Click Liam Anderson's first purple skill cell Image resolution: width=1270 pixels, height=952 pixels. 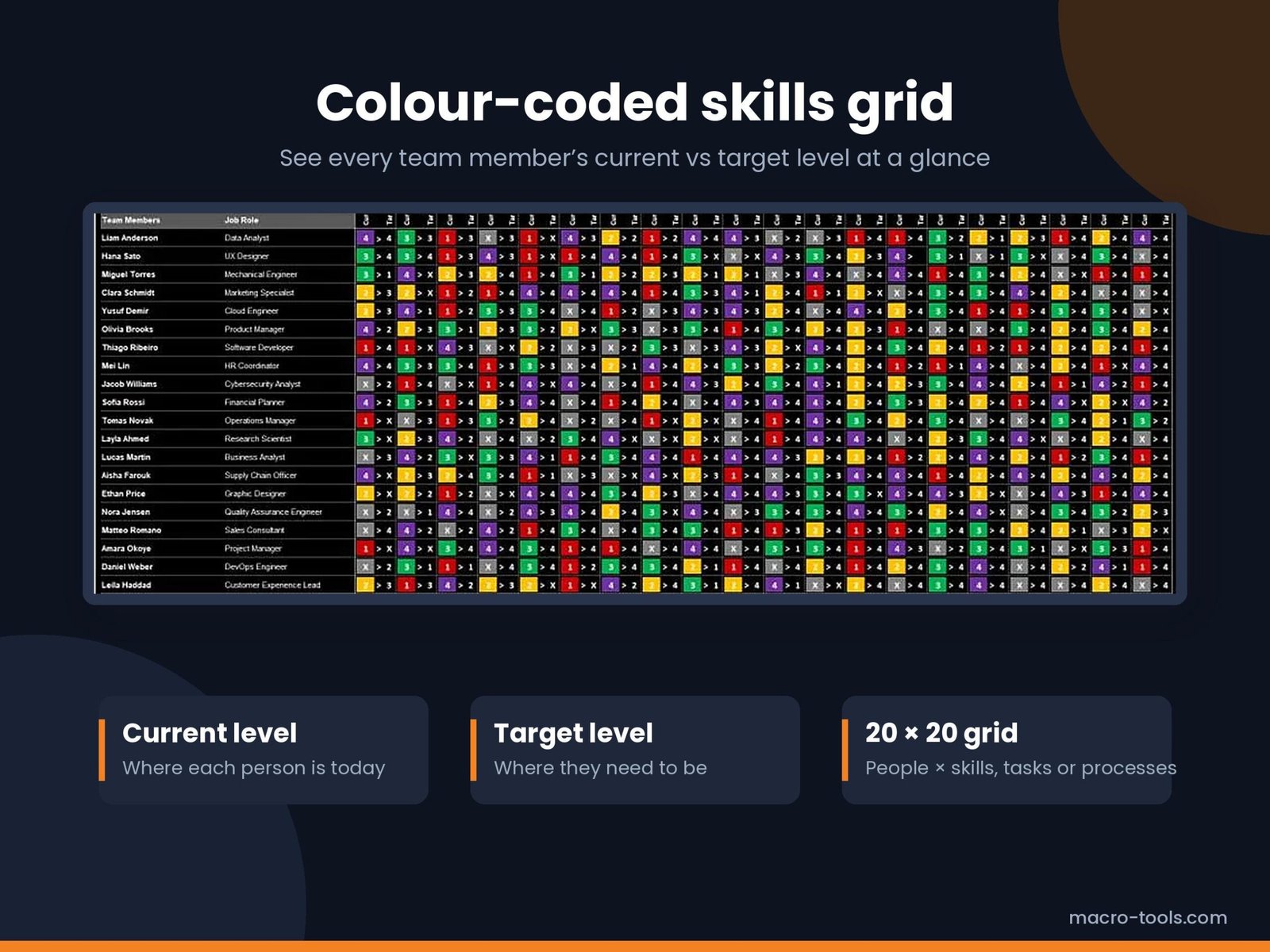tap(365, 238)
